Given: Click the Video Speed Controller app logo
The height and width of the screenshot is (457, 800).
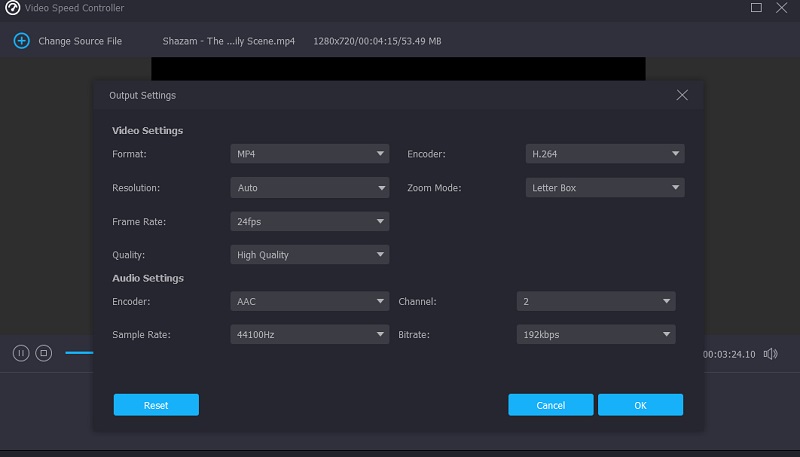Looking at the screenshot, I should [x=13, y=8].
